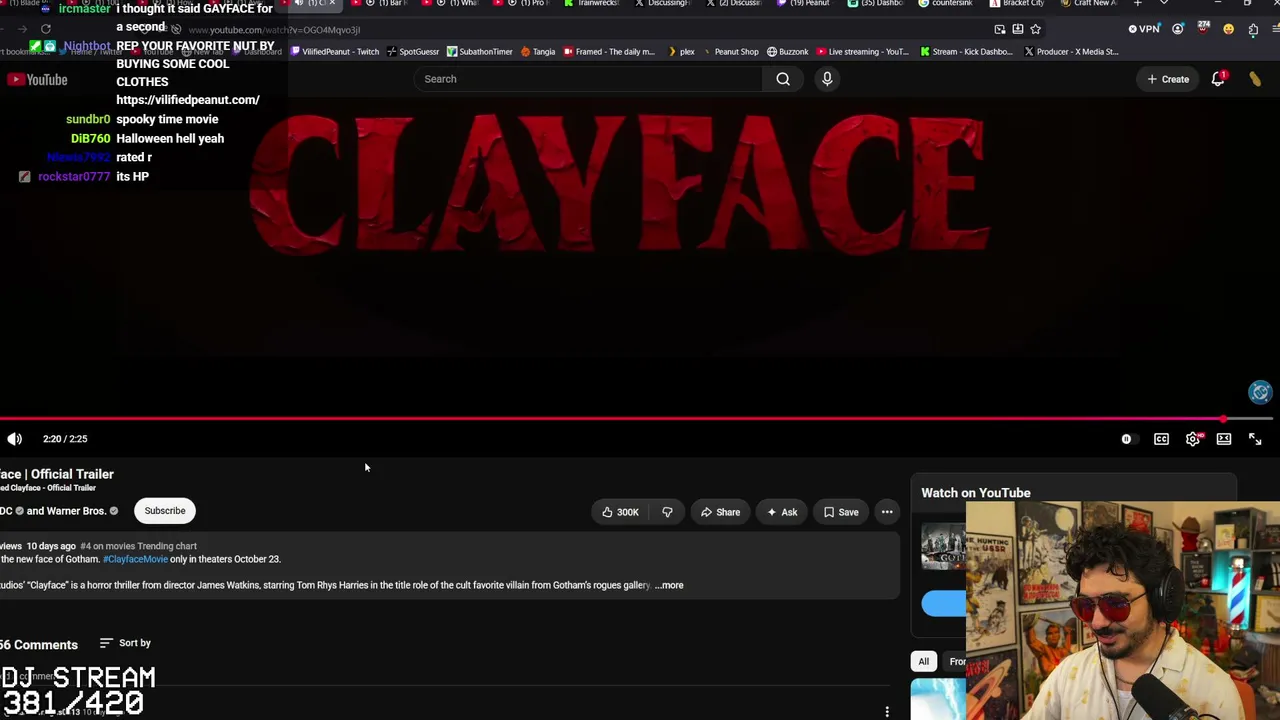Viewport: 1280px width, 720px height.
Task: Dislike the video with the thumbs-down
Action: coord(667,512)
